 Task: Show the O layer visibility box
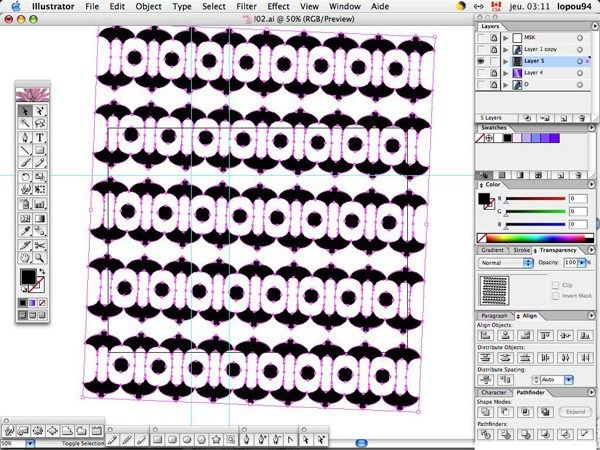click(481, 85)
